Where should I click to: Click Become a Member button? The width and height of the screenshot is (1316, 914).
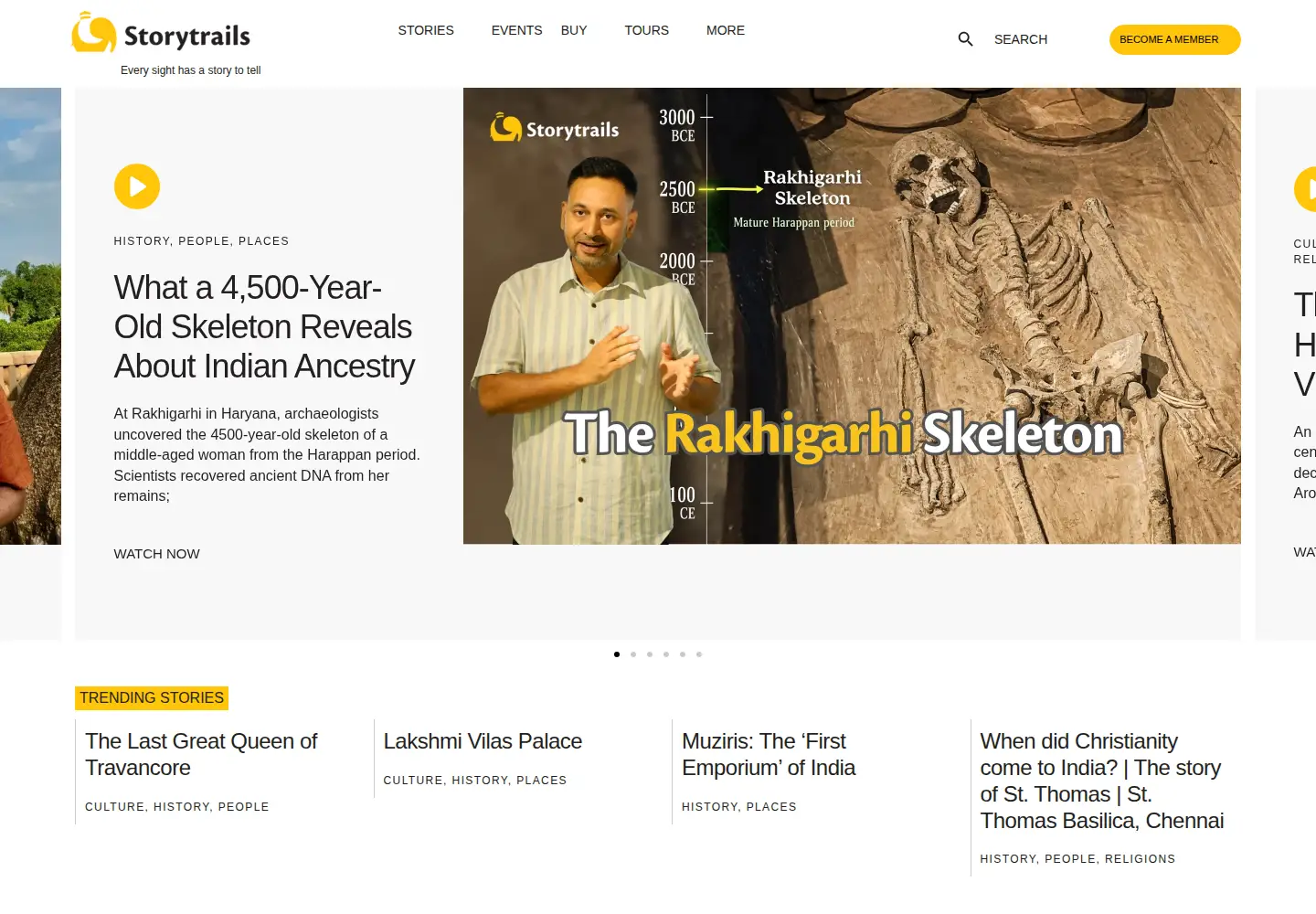1174,39
